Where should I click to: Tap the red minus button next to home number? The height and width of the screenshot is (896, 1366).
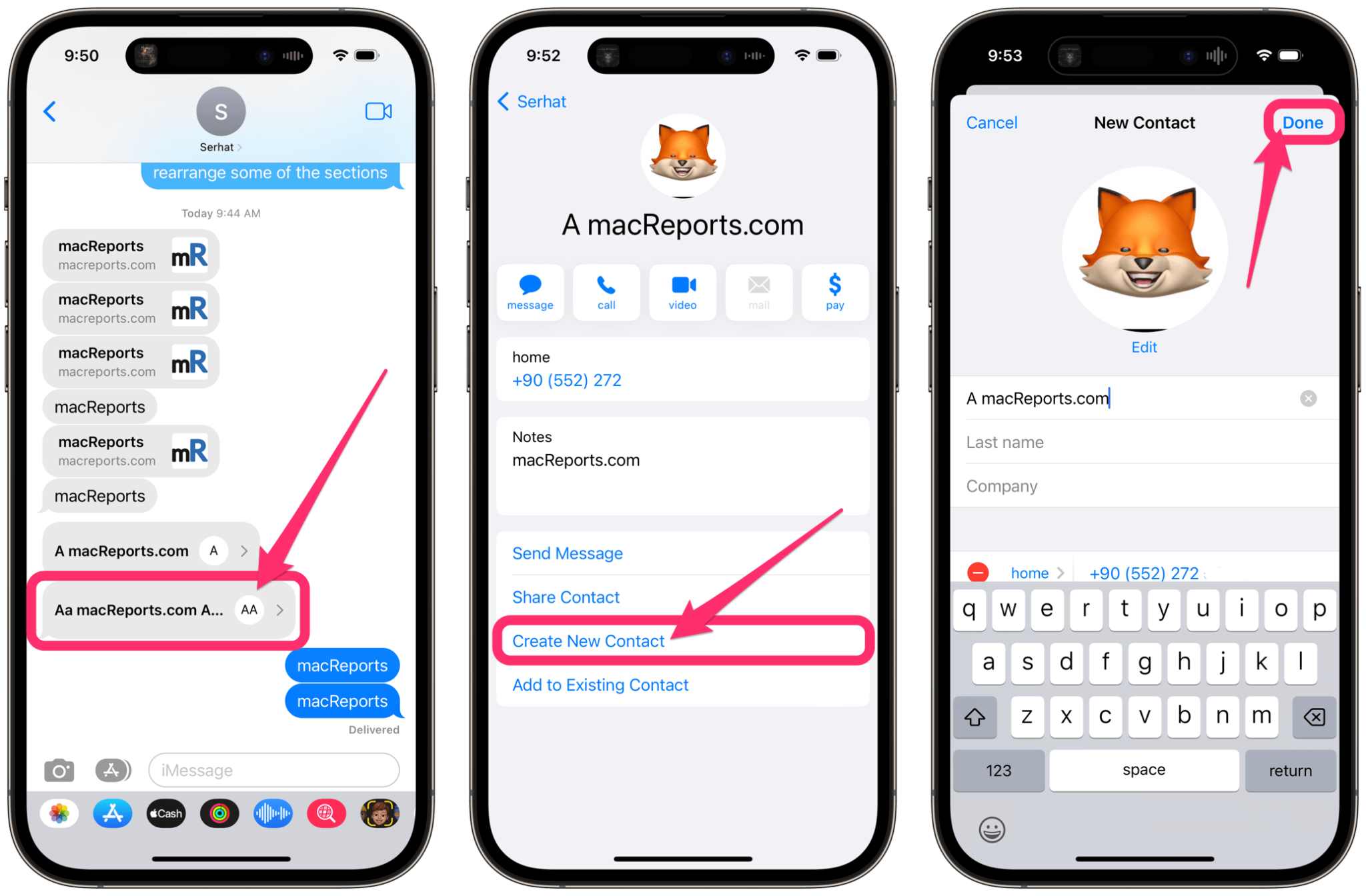coord(976,573)
